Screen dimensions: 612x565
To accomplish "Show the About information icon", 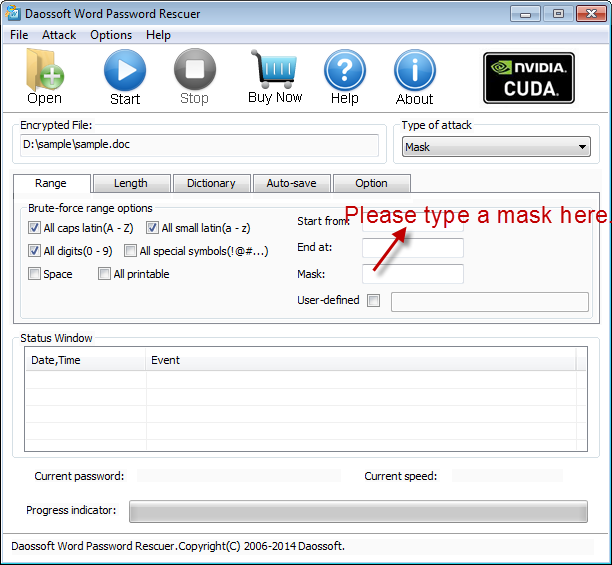I will coord(415,77).
